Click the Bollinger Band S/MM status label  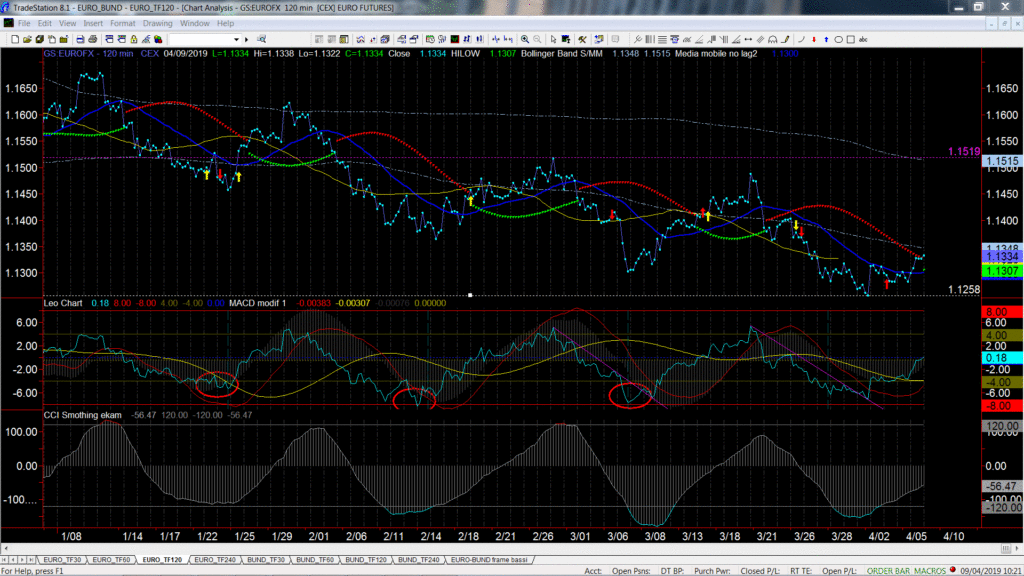pos(562,54)
